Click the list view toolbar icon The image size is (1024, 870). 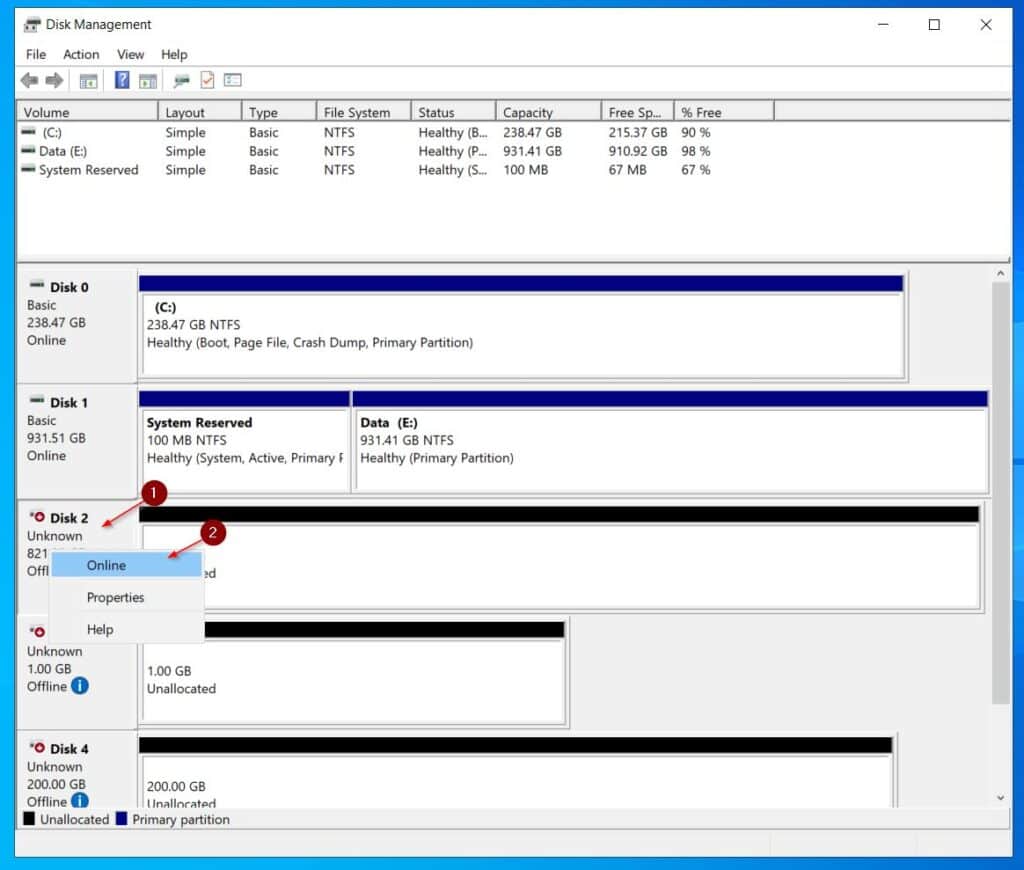click(x=232, y=80)
